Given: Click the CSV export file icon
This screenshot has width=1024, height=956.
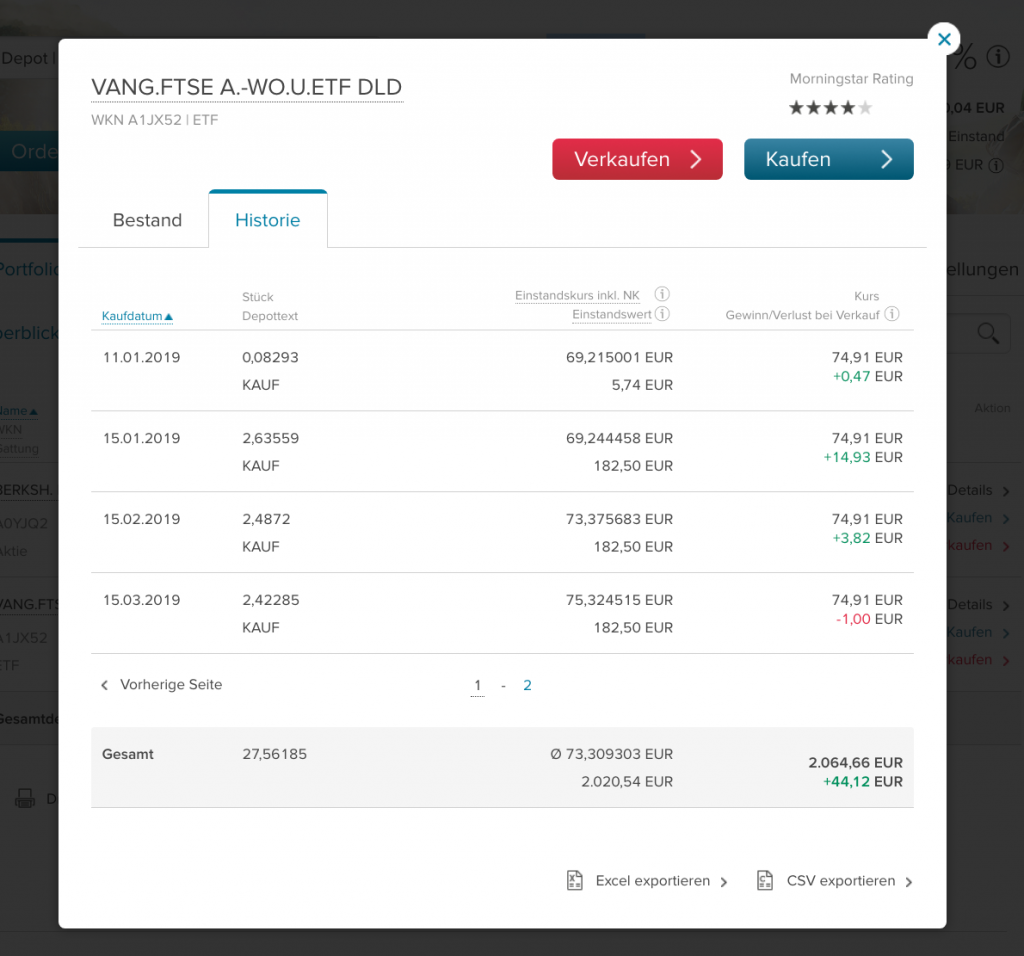Looking at the screenshot, I should (x=765, y=880).
